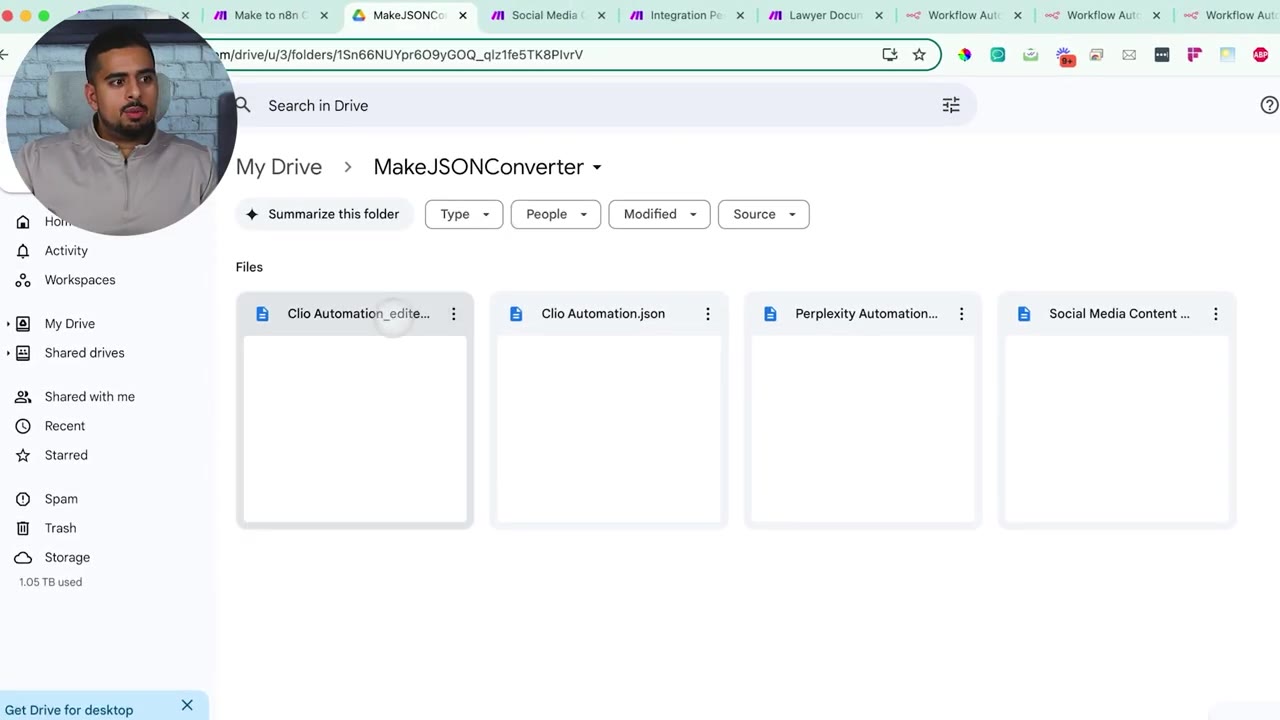Open the Source filter dropdown

click(x=764, y=214)
